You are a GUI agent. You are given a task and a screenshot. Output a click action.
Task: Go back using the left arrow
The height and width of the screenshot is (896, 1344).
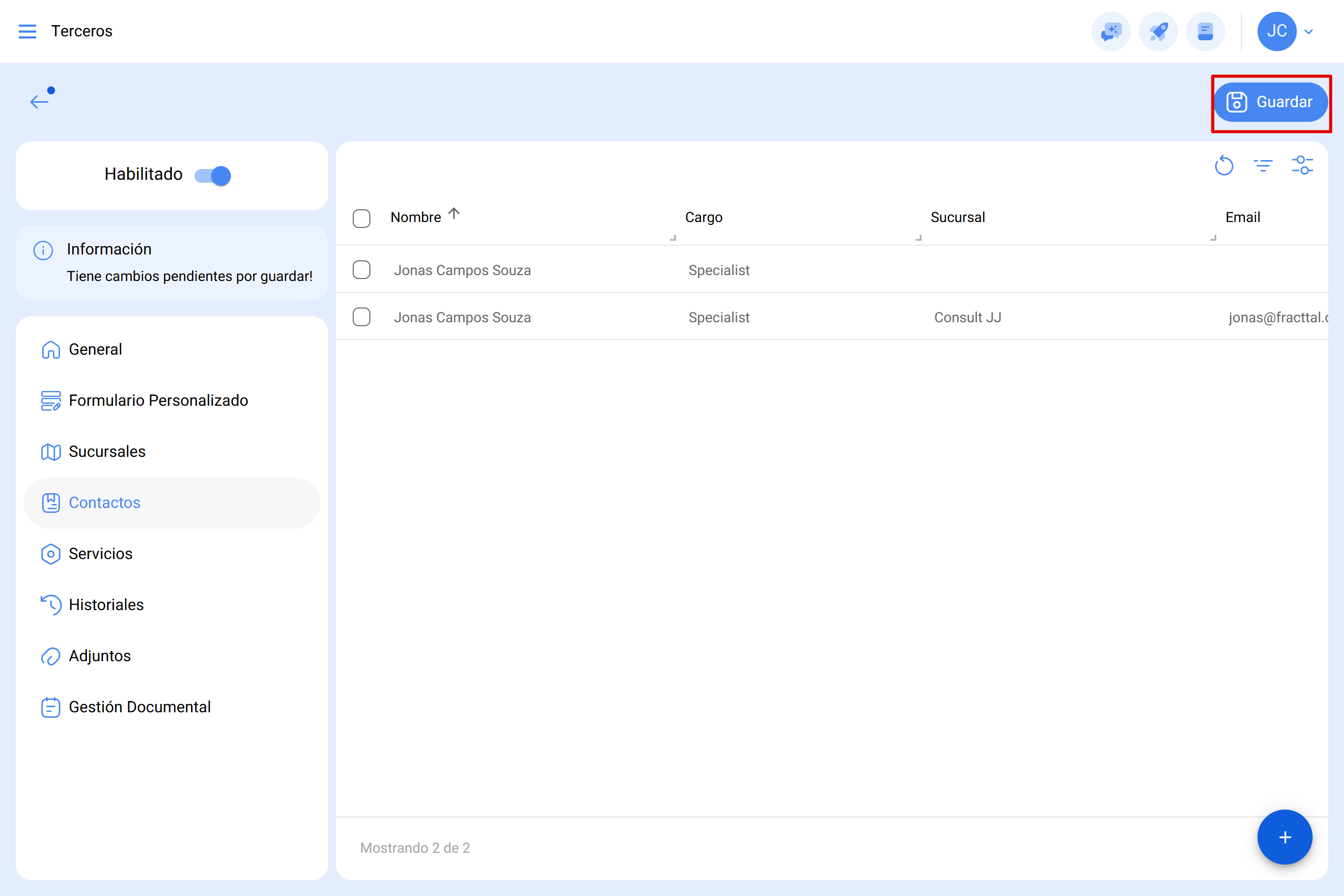(x=40, y=102)
